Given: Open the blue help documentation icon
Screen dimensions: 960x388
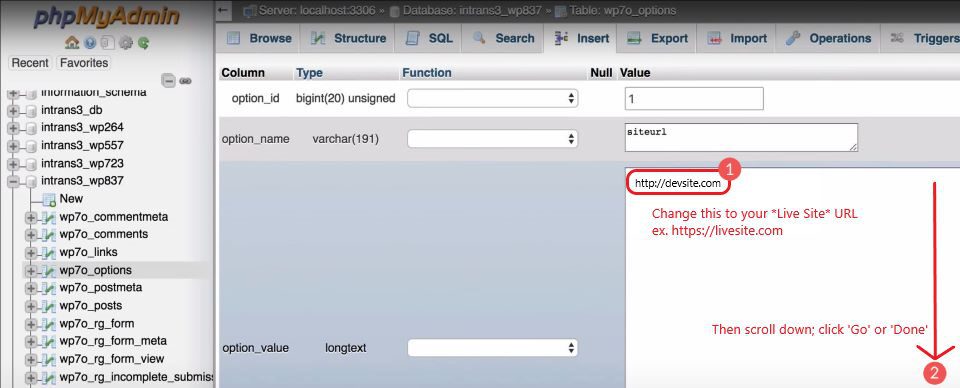Looking at the screenshot, I should point(90,43).
